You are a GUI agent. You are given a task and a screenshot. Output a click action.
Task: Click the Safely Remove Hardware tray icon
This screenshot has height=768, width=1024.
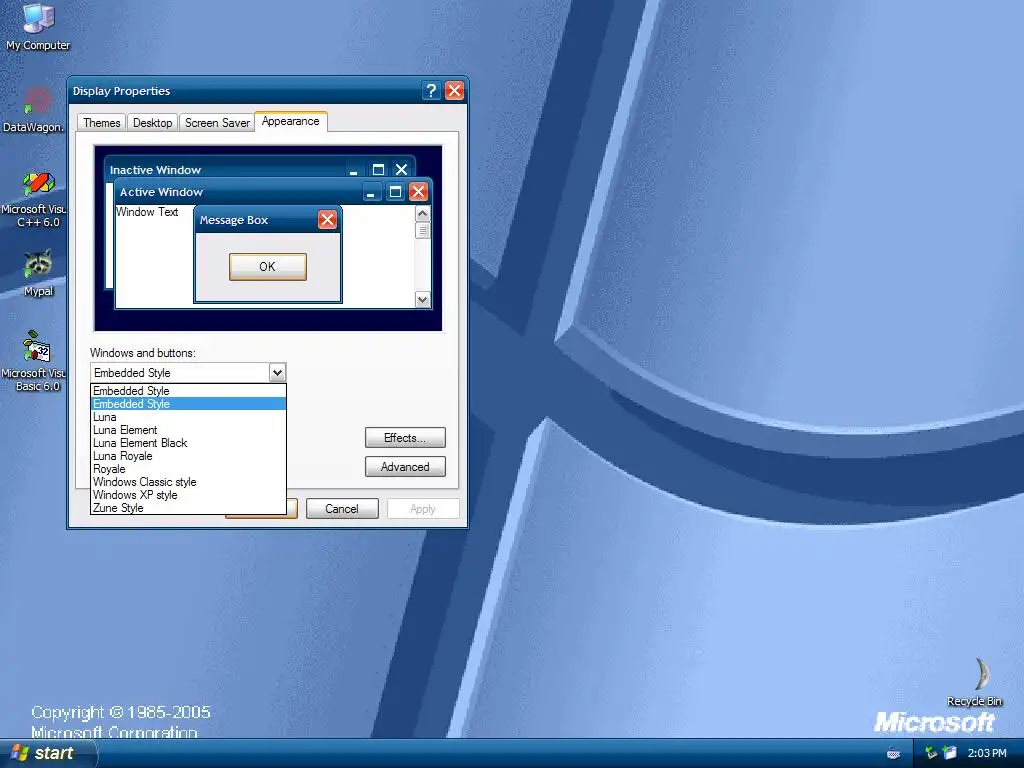[931, 753]
